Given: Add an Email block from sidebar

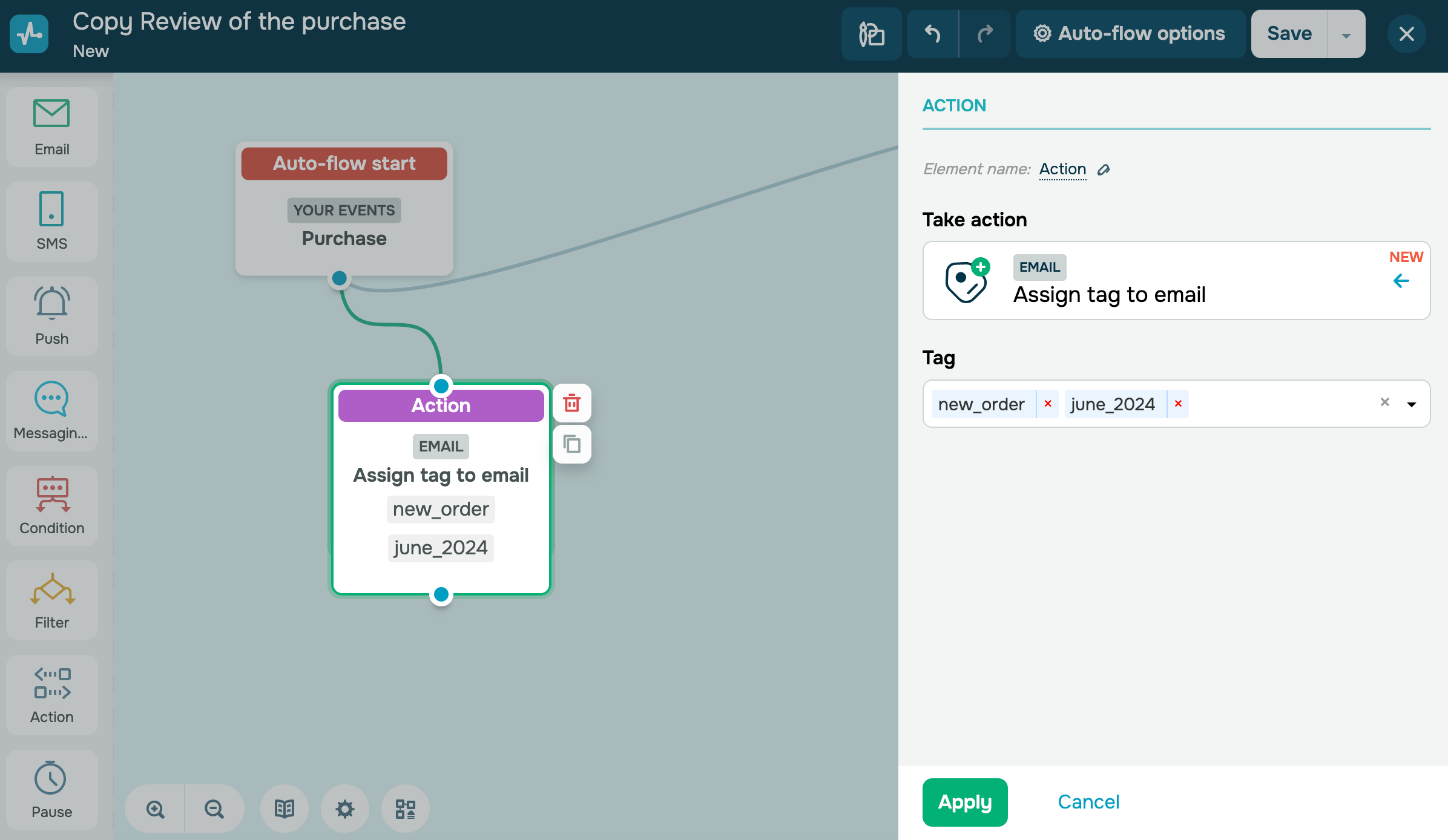Looking at the screenshot, I should 51,127.
